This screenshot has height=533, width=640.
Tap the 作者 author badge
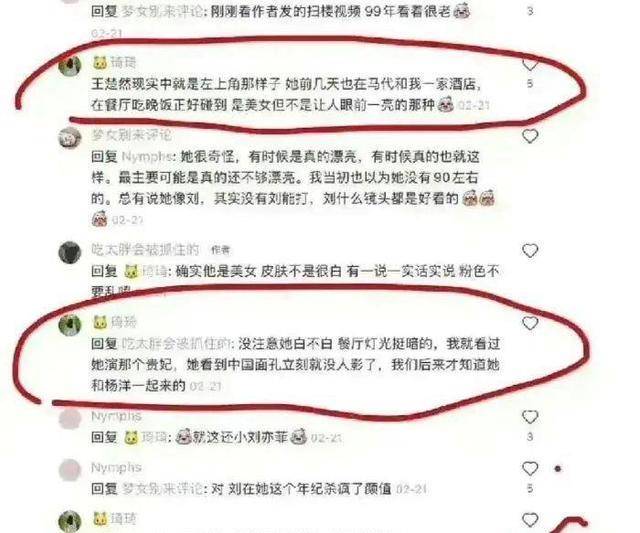click(x=220, y=250)
